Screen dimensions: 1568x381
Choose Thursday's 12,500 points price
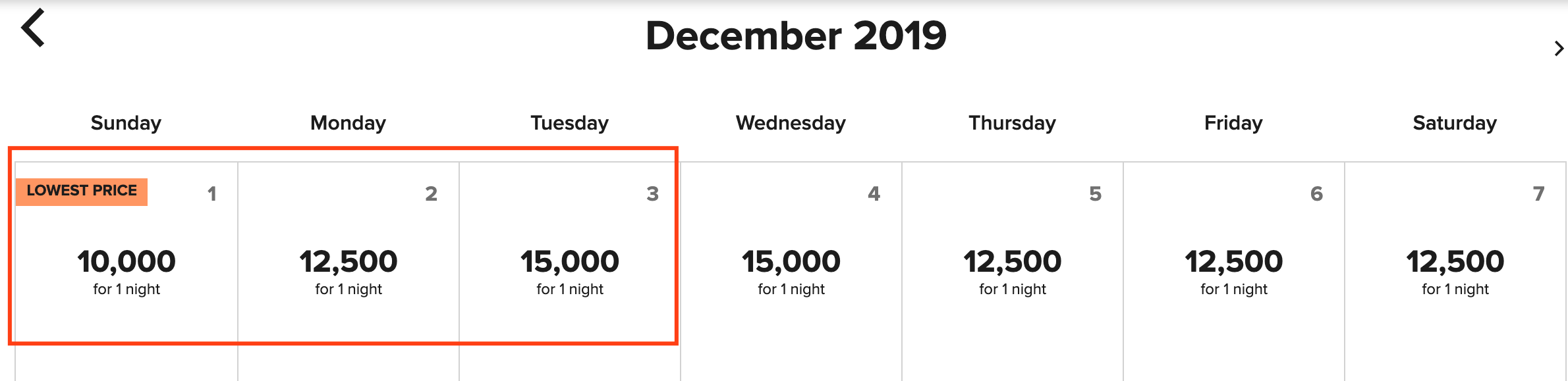tap(1013, 262)
